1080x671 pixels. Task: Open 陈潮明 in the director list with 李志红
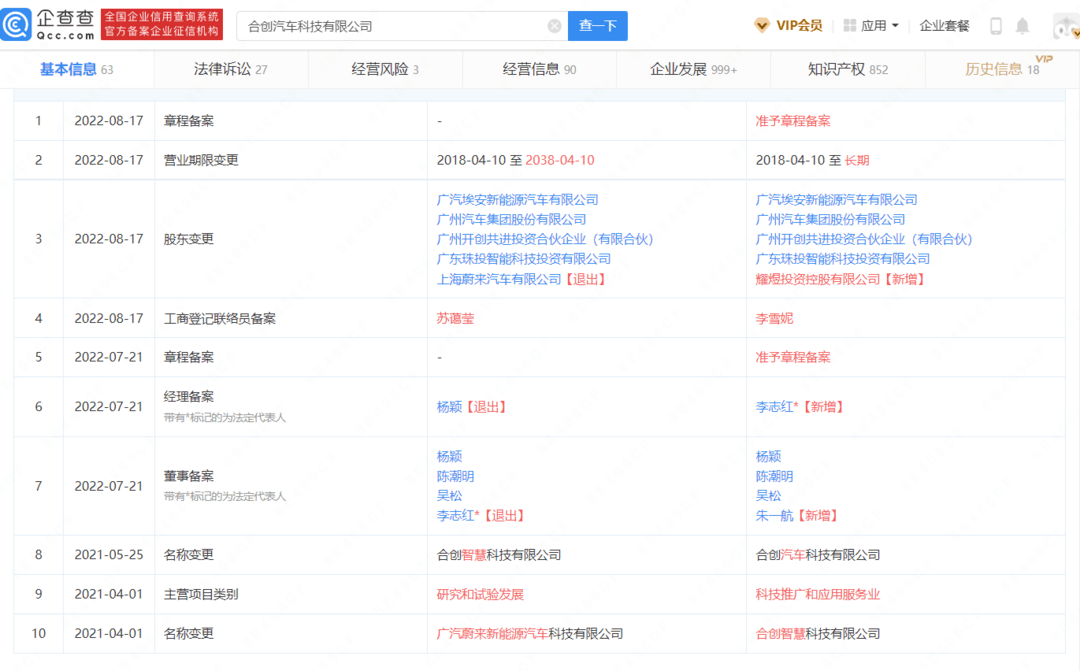455,476
